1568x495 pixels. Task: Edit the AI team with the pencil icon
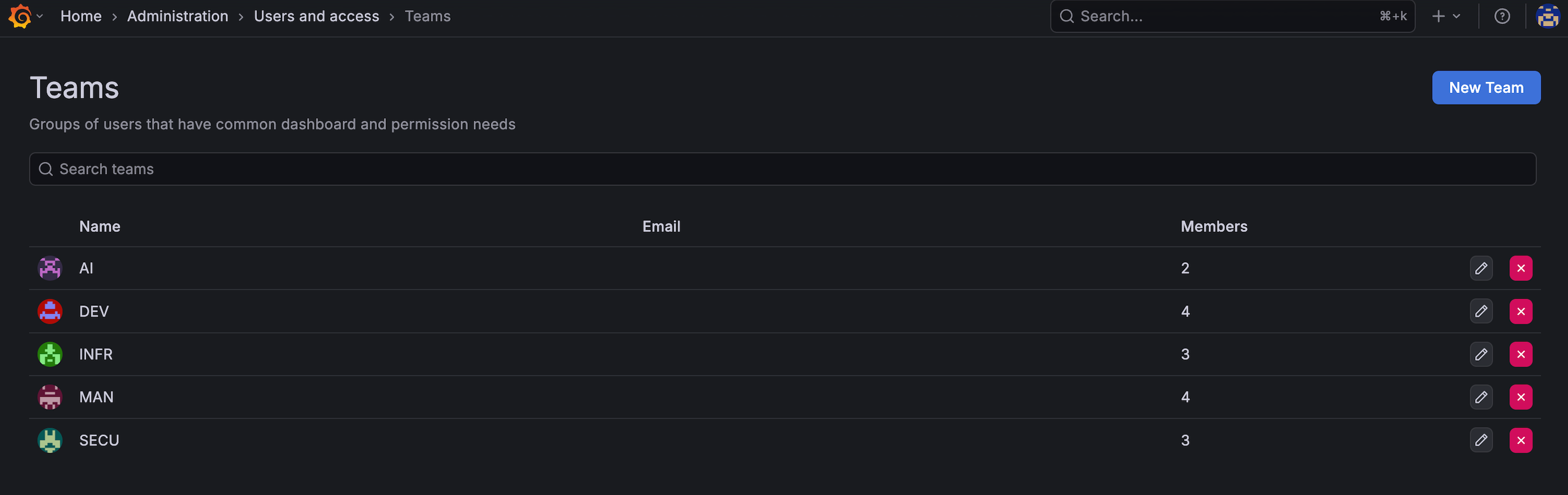coord(1481,268)
